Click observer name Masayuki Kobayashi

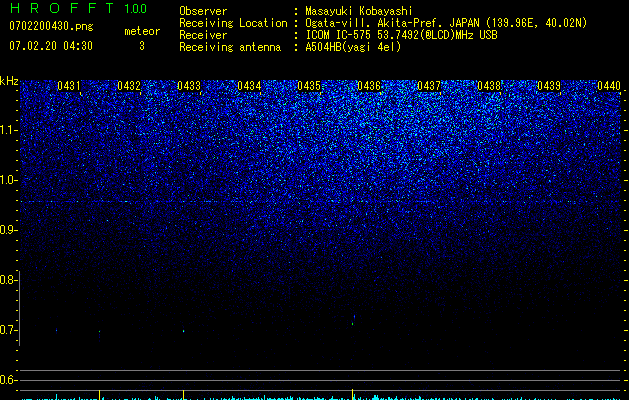[359, 11]
